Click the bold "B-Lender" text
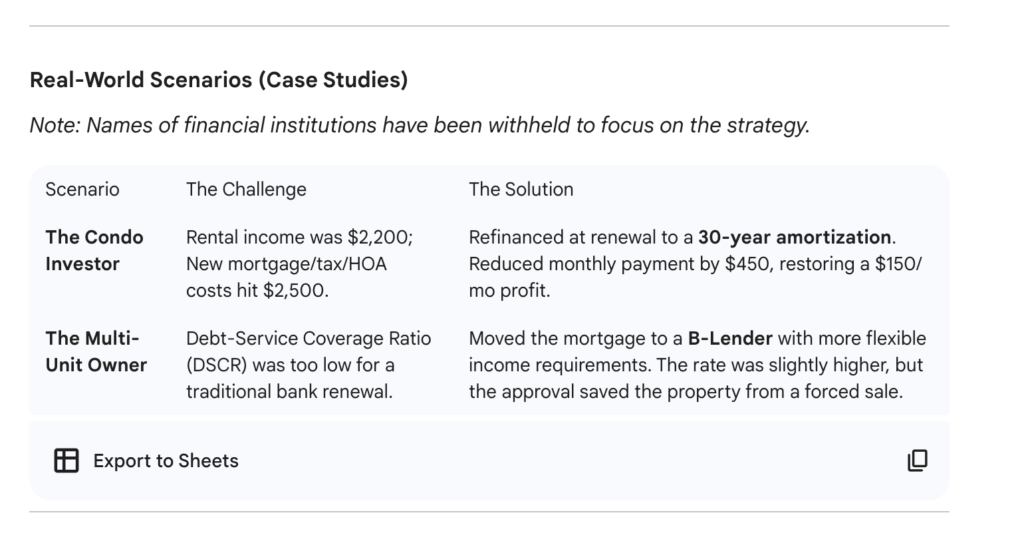The height and width of the screenshot is (555, 1024). [x=732, y=339]
